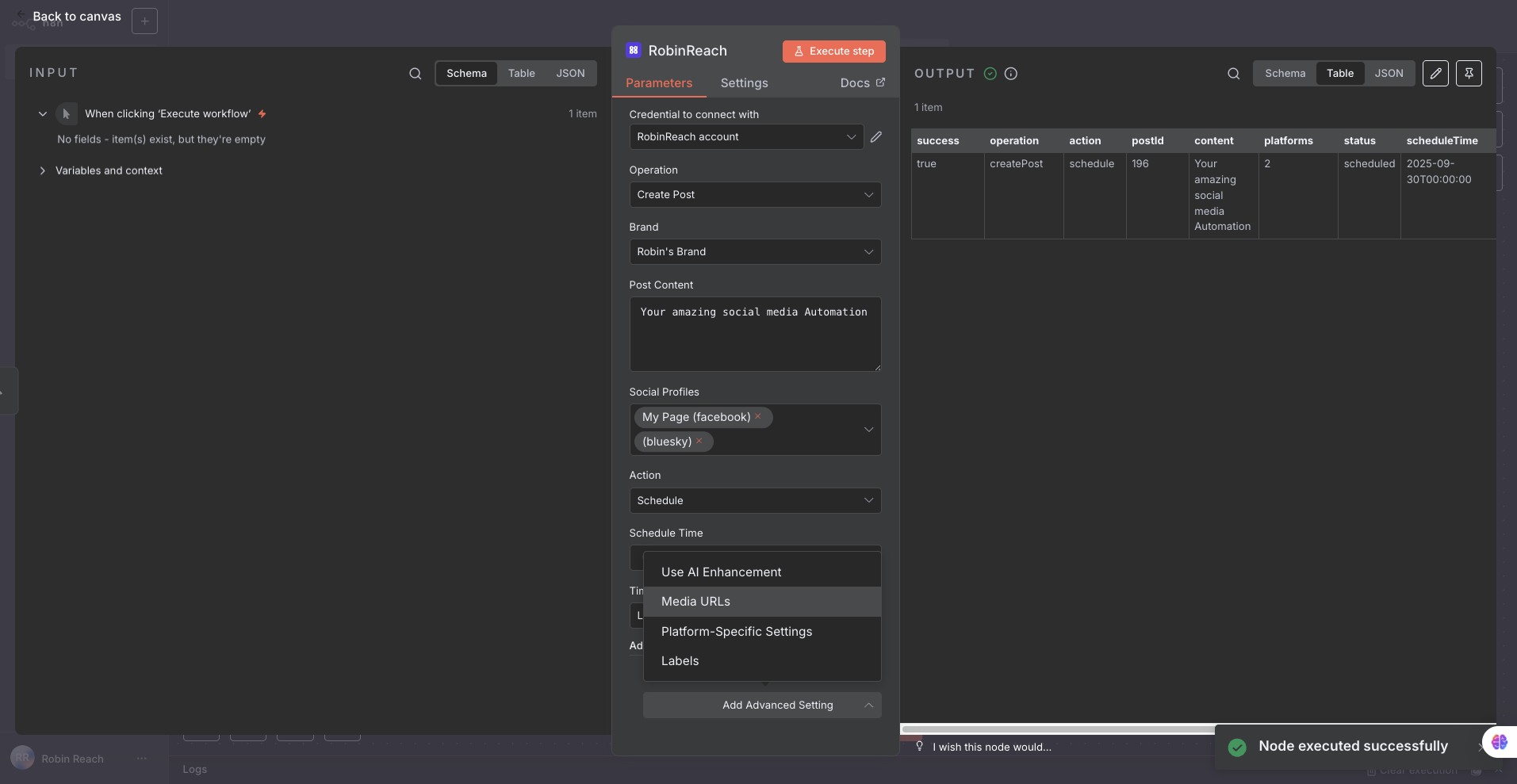This screenshot has width=1517, height=784.
Task: Open the Brand dropdown showing Robin's Brand
Action: coord(755,252)
